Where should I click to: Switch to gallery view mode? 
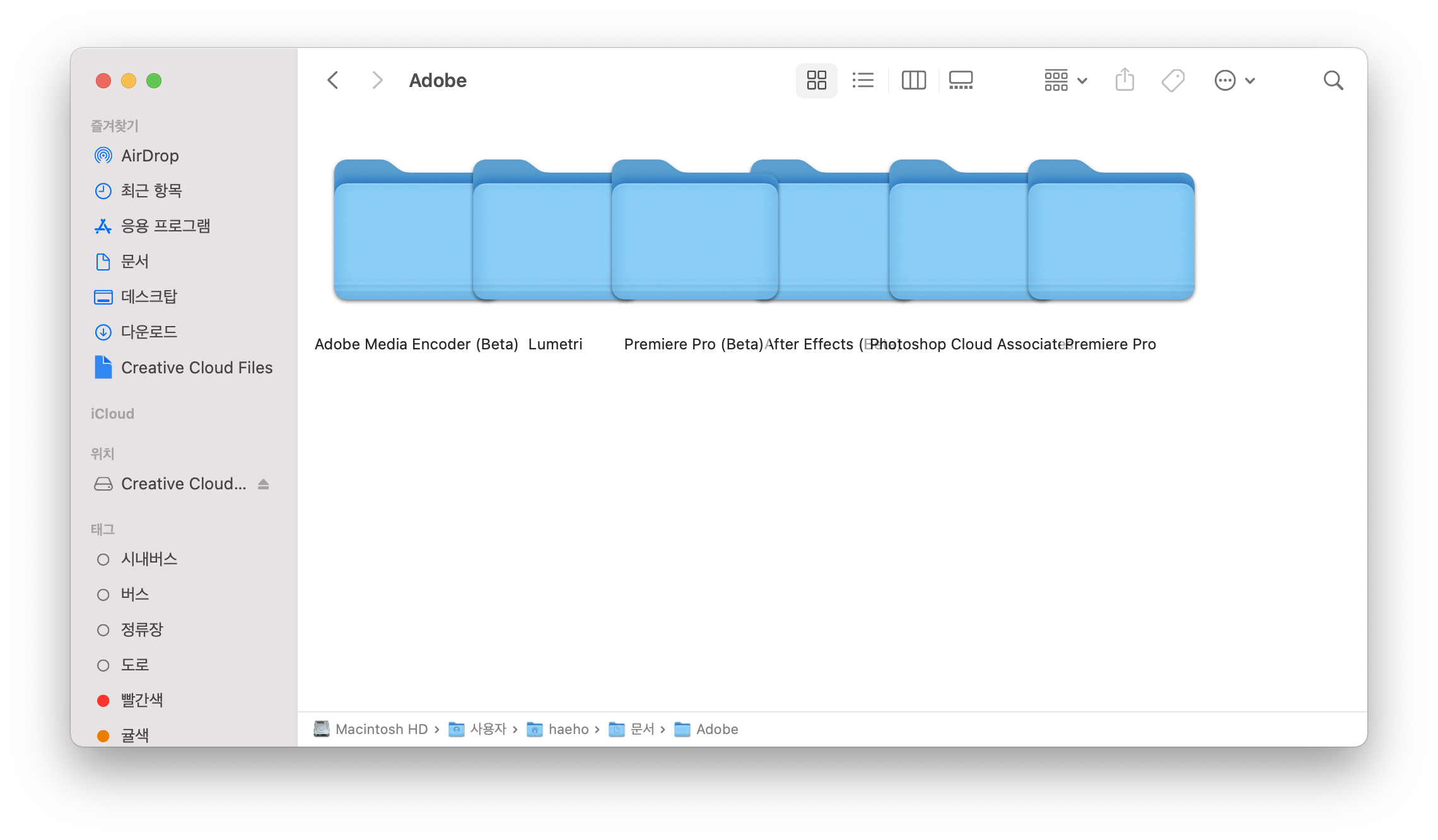[961, 81]
